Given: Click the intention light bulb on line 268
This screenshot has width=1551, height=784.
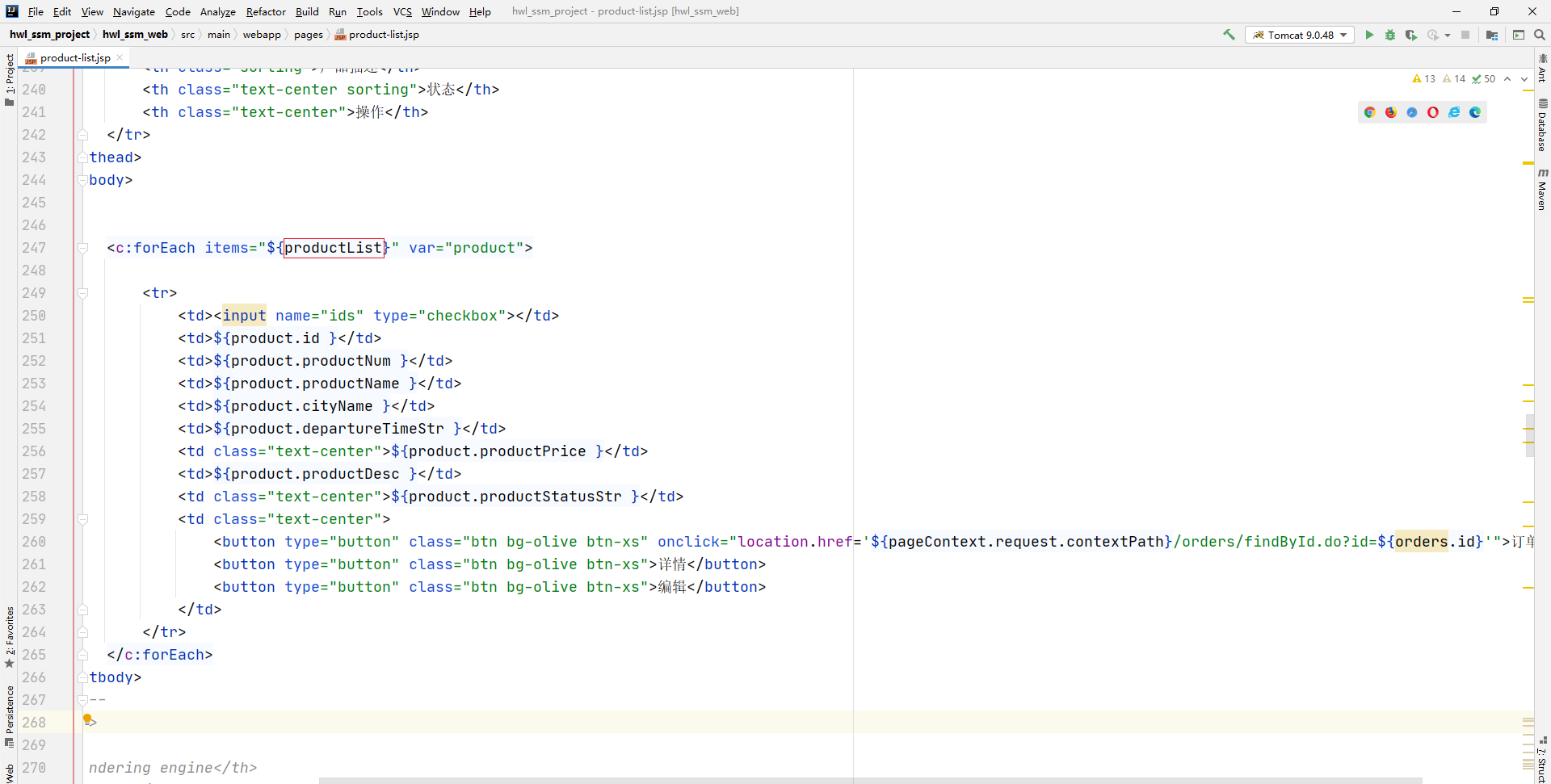Looking at the screenshot, I should pyautogui.click(x=88, y=719).
